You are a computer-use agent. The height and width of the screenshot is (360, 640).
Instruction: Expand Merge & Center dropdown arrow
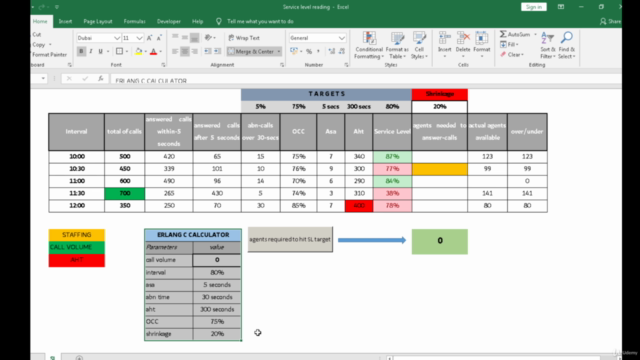[x=279, y=51]
